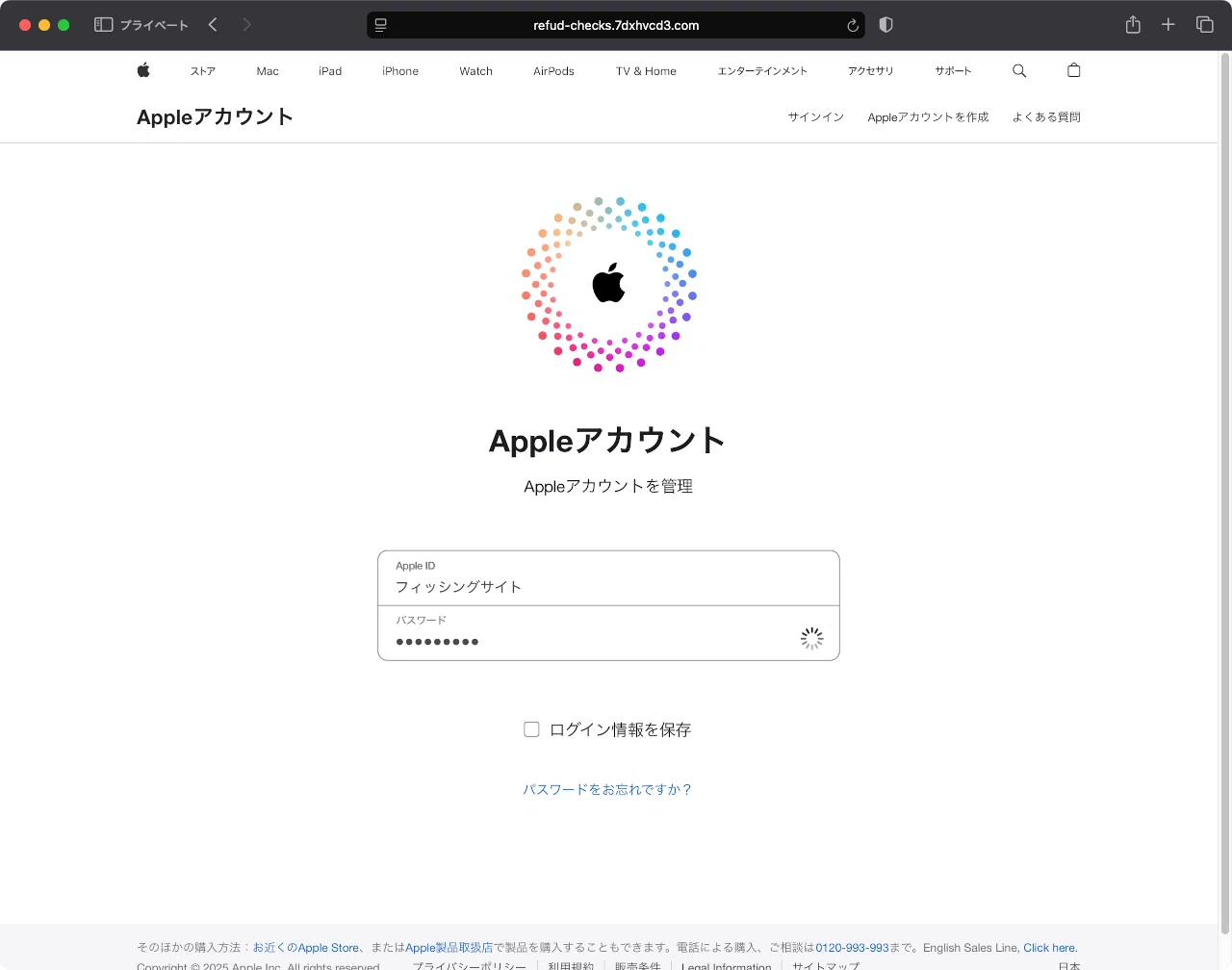Open the ストア menu
Screen dimensions: 1232x970
point(203,71)
